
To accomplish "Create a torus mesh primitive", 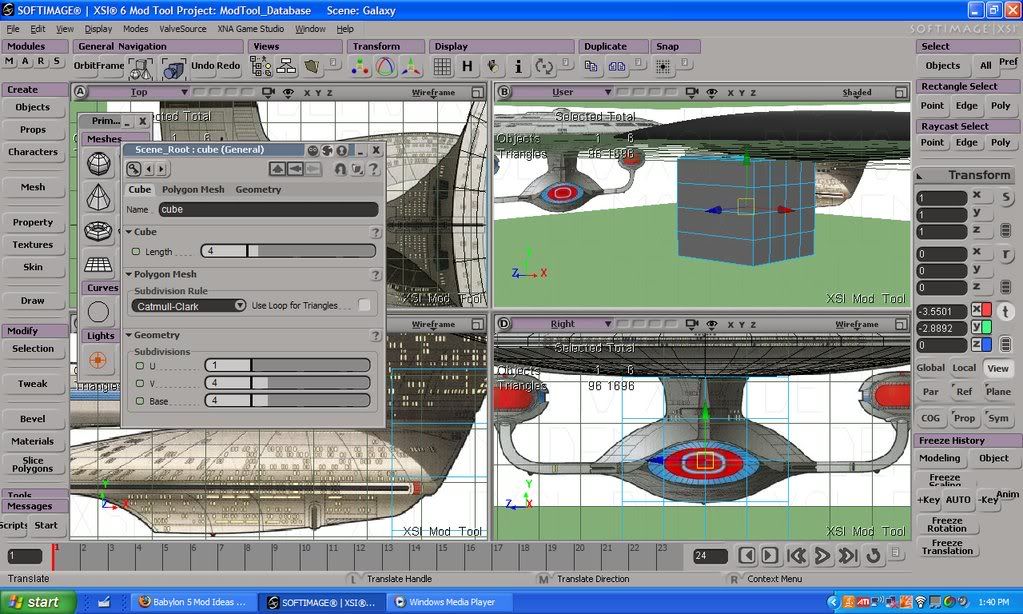I will 99,230.
